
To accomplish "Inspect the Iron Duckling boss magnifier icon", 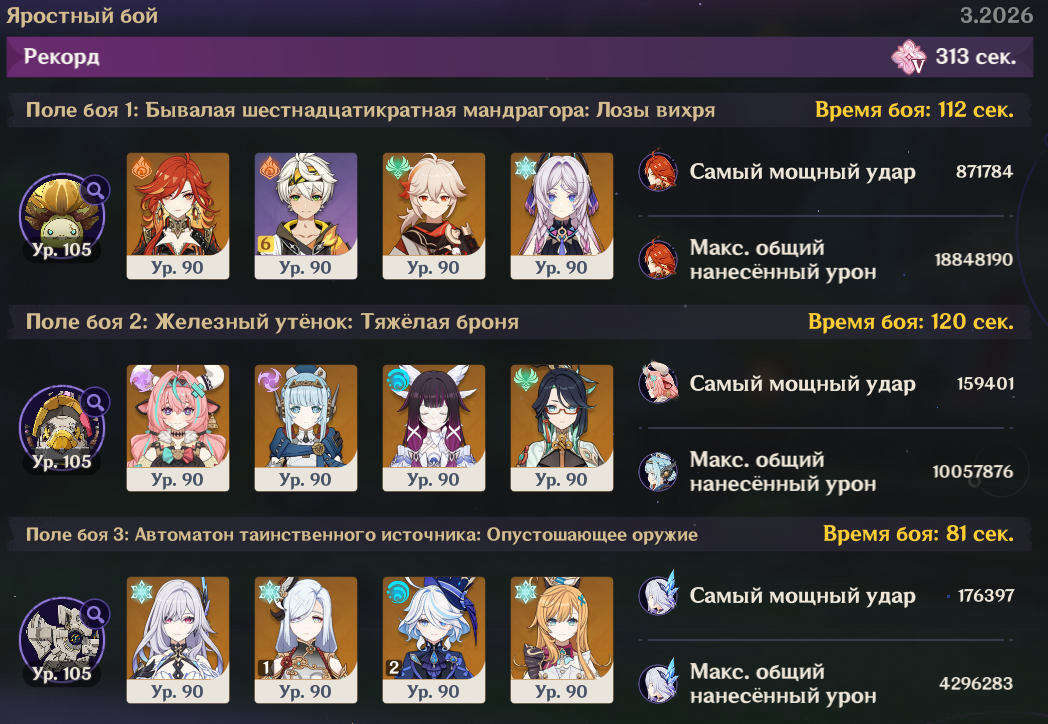I will coord(95,402).
